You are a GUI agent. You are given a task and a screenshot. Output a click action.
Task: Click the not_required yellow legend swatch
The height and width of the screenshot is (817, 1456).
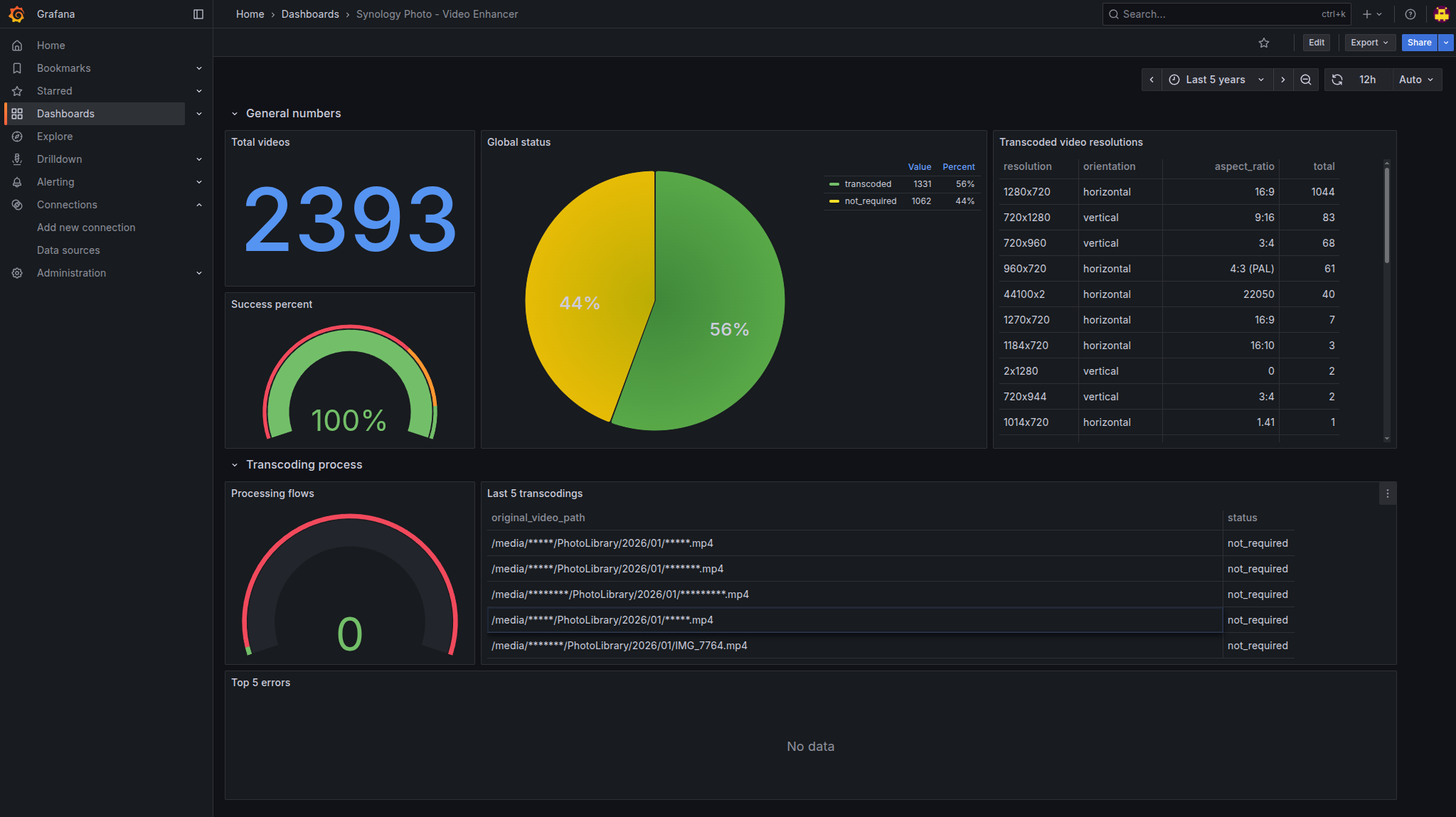point(834,201)
